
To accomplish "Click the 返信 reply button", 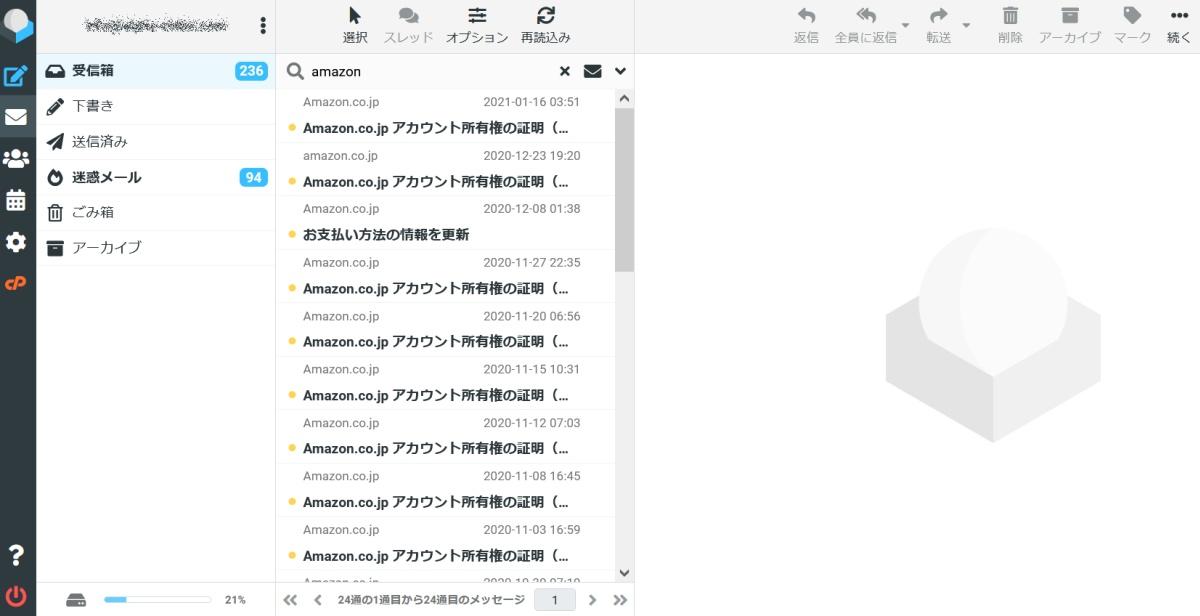I will pos(806,26).
